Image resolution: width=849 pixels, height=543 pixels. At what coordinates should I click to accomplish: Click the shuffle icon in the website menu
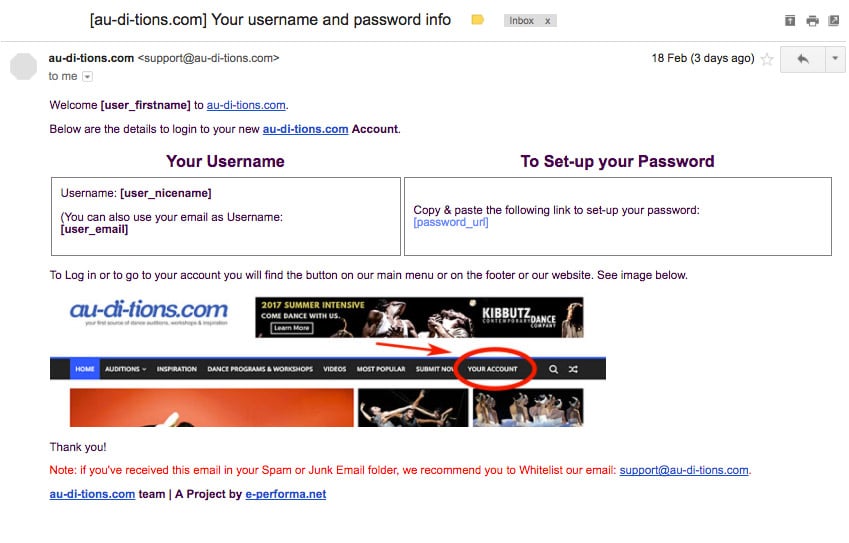coord(573,369)
